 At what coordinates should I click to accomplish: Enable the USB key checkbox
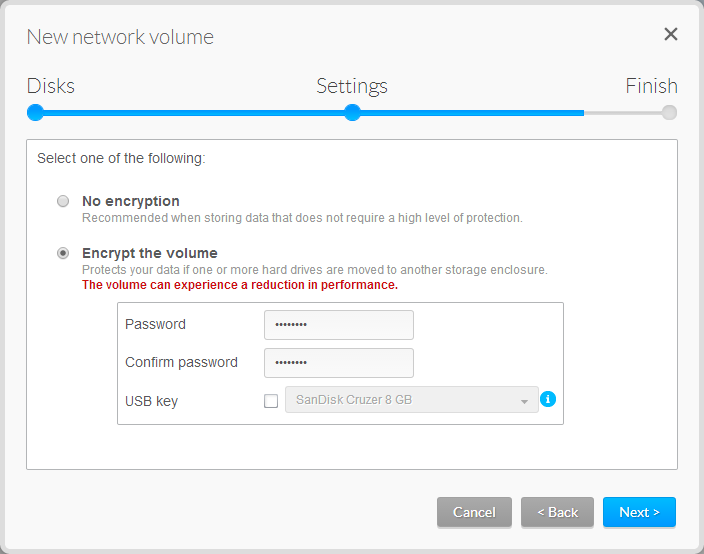pyautogui.click(x=271, y=401)
